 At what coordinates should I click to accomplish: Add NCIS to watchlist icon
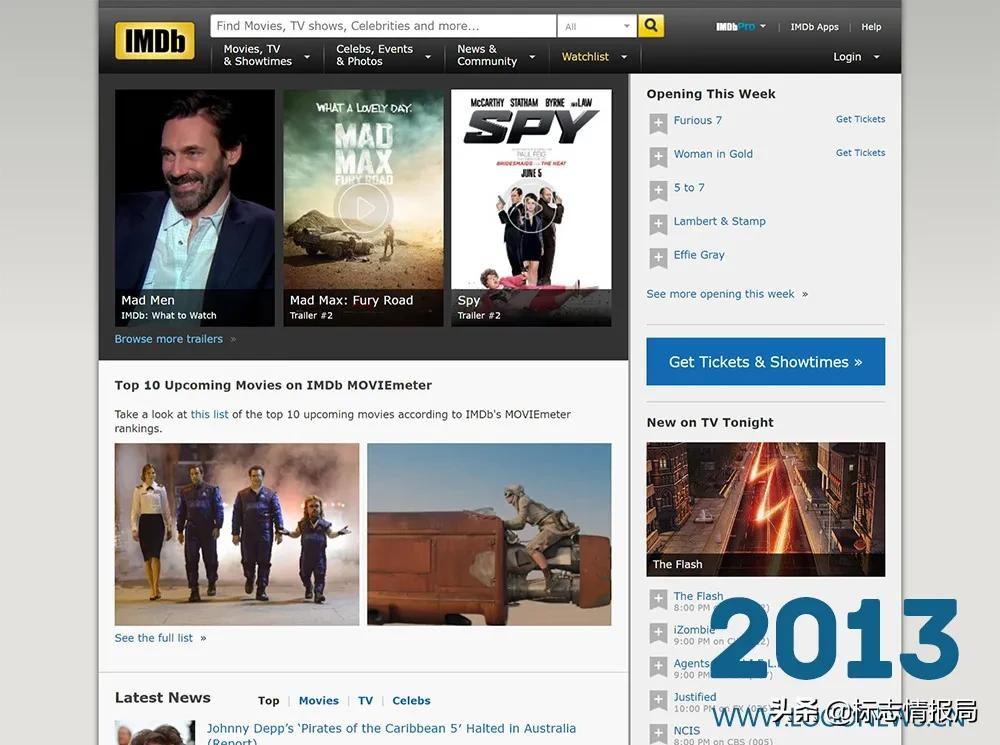658,733
